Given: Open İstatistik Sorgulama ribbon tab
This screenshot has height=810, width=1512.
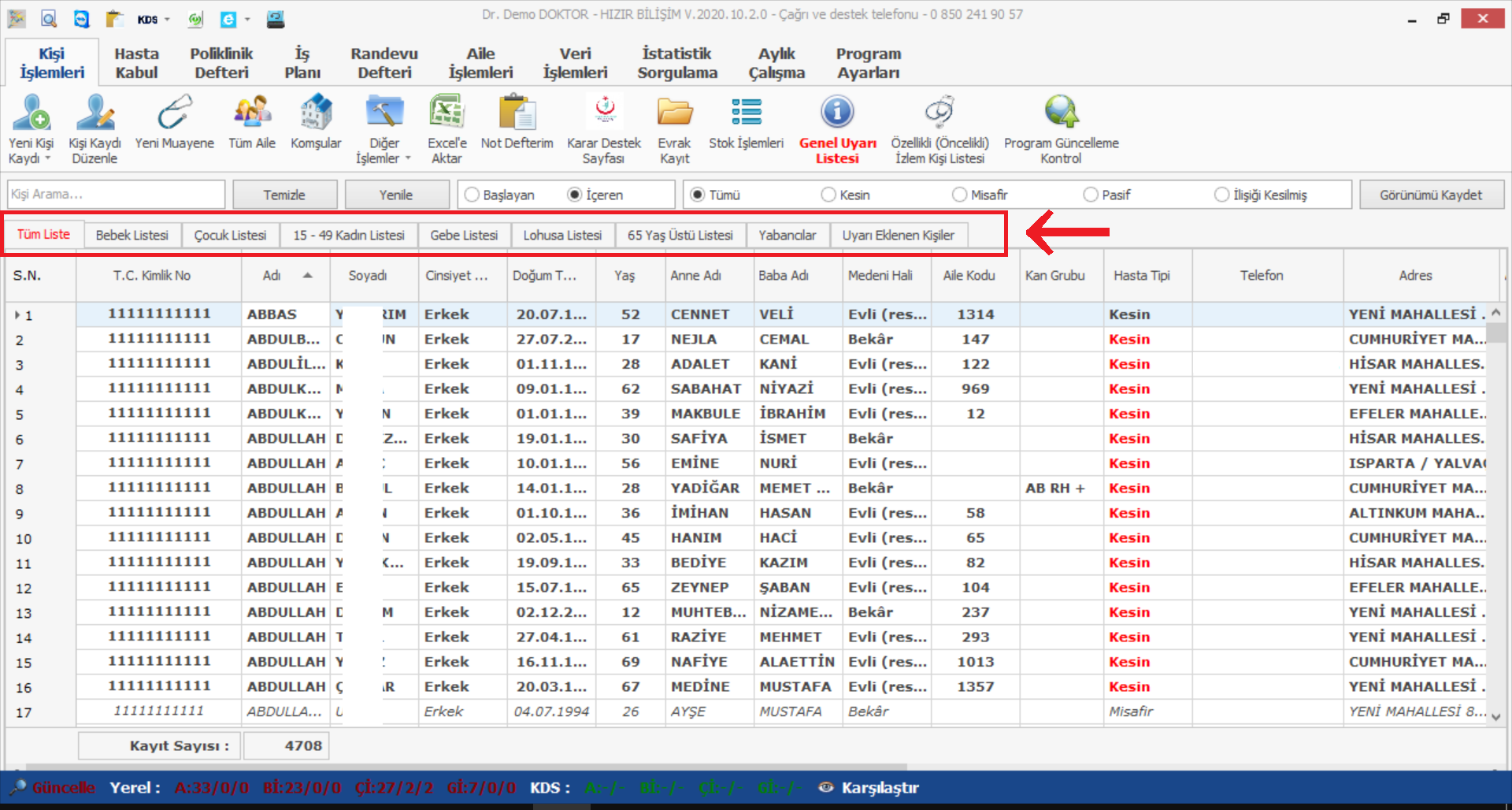Looking at the screenshot, I should (677, 63).
